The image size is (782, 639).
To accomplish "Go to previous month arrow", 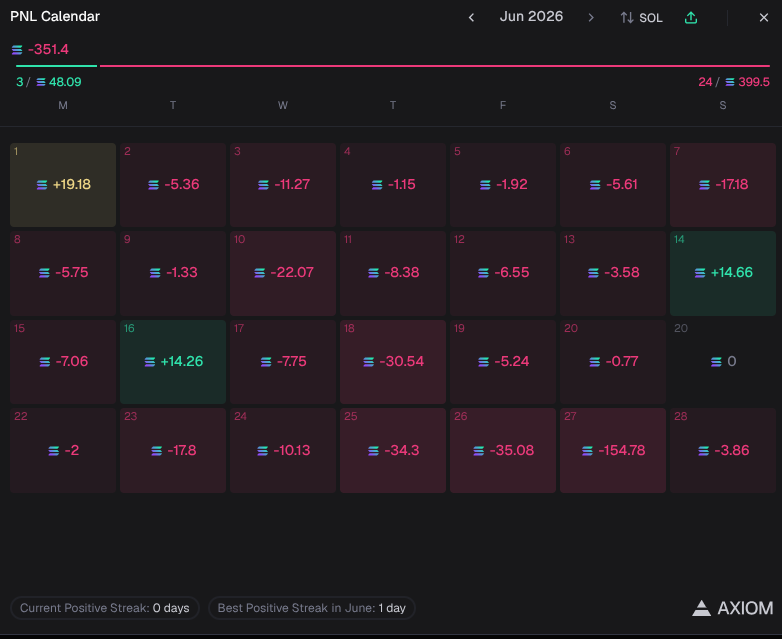I will point(471,17).
